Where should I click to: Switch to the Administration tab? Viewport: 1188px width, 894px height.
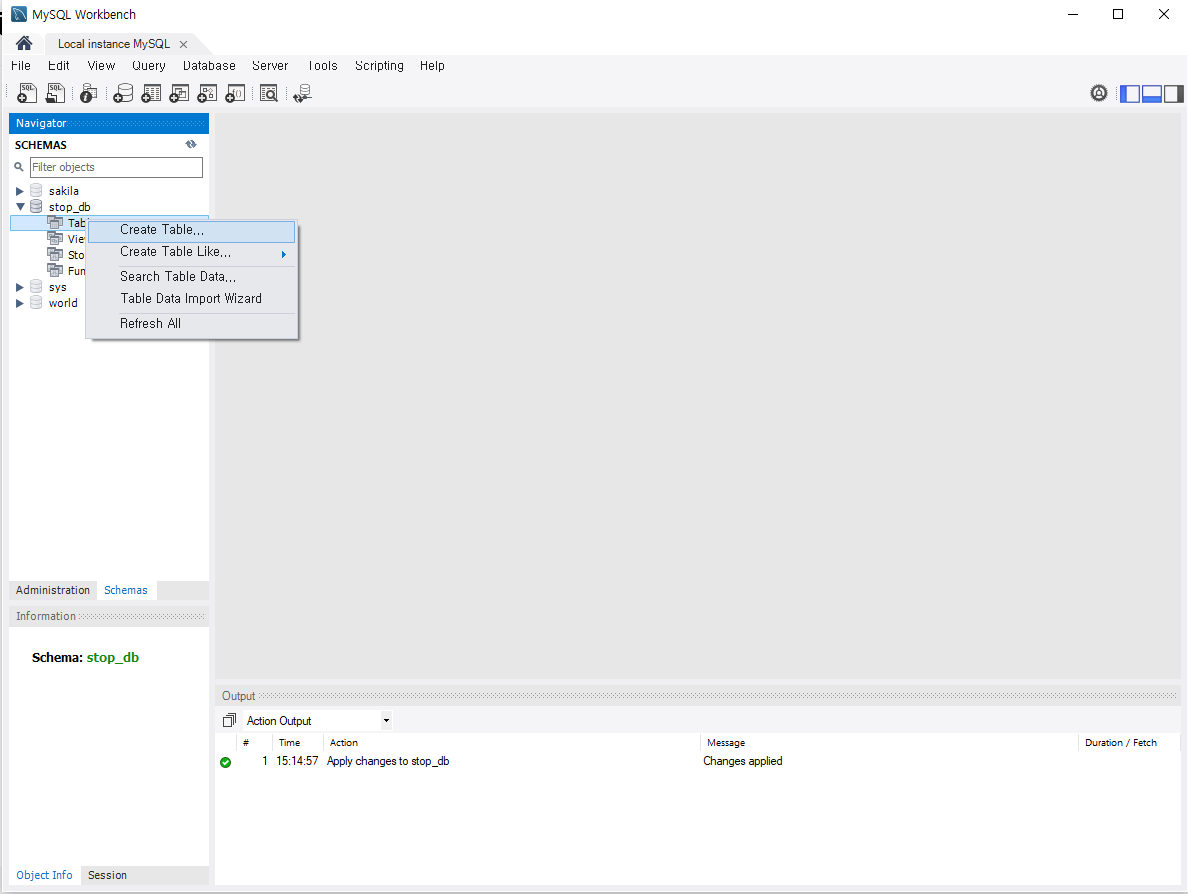[x=52, y=590]
